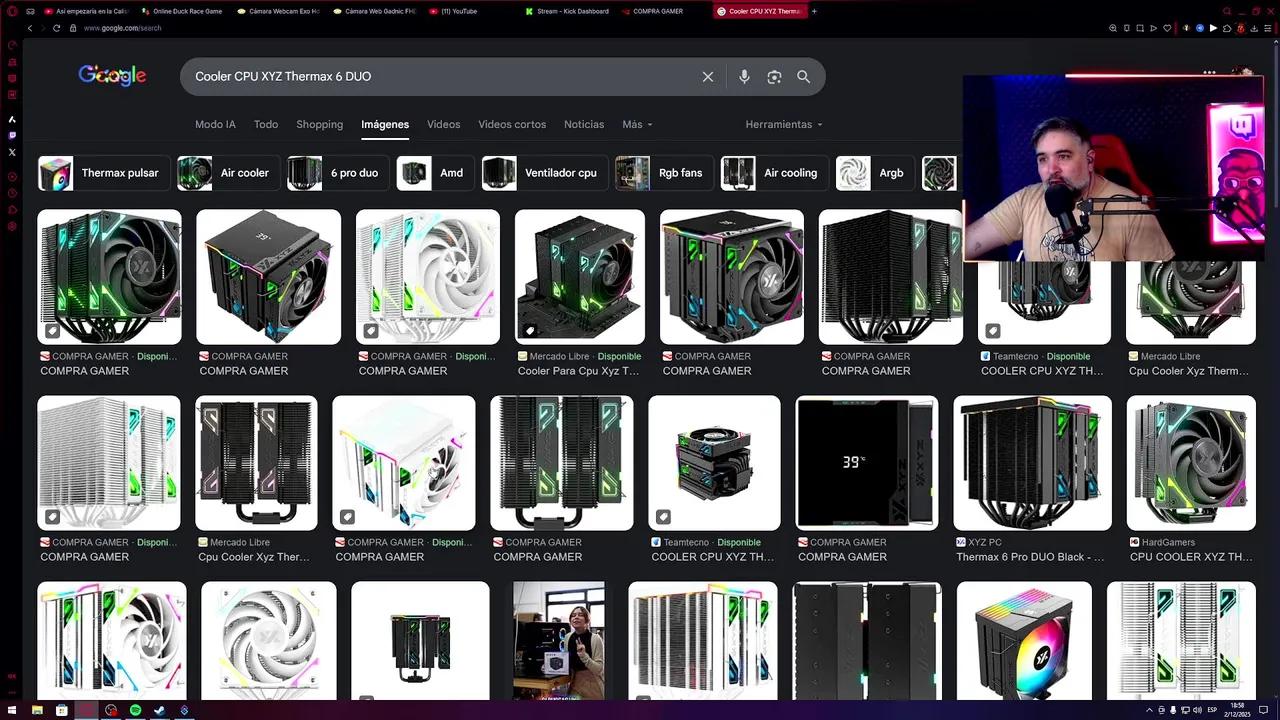Click the browser toolbar search magnifier icon
1280x720 pixels.
[x=1113, y=28]
